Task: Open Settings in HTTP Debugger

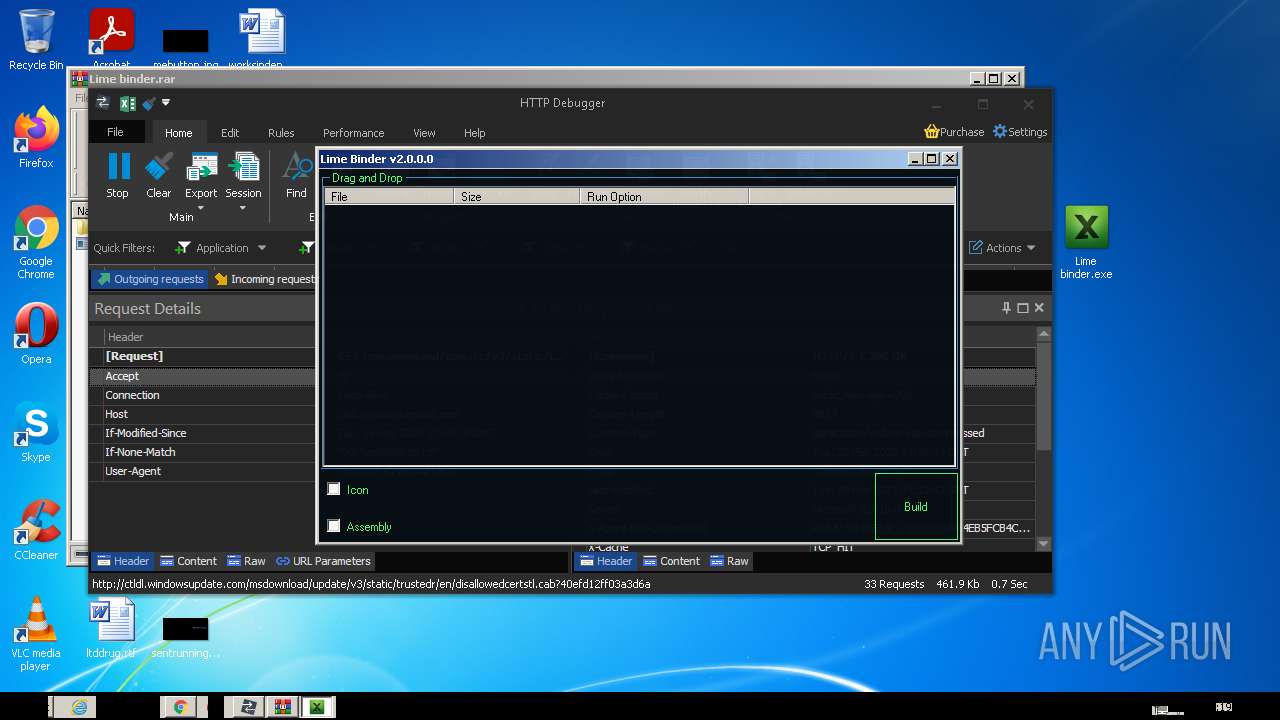Action: (1020, 132)
